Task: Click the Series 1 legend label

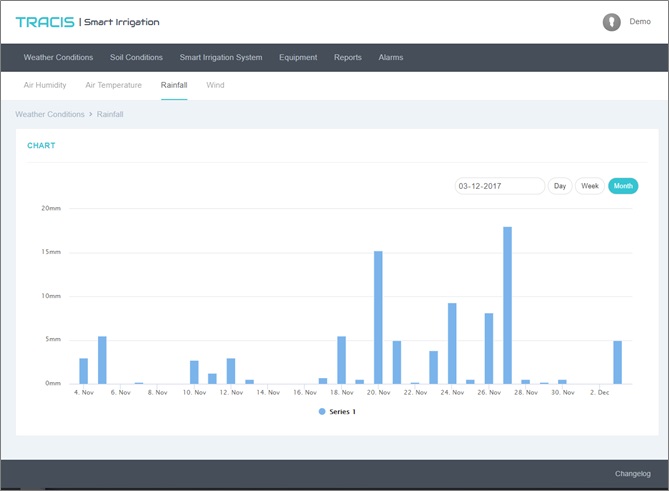Action: 342,412
